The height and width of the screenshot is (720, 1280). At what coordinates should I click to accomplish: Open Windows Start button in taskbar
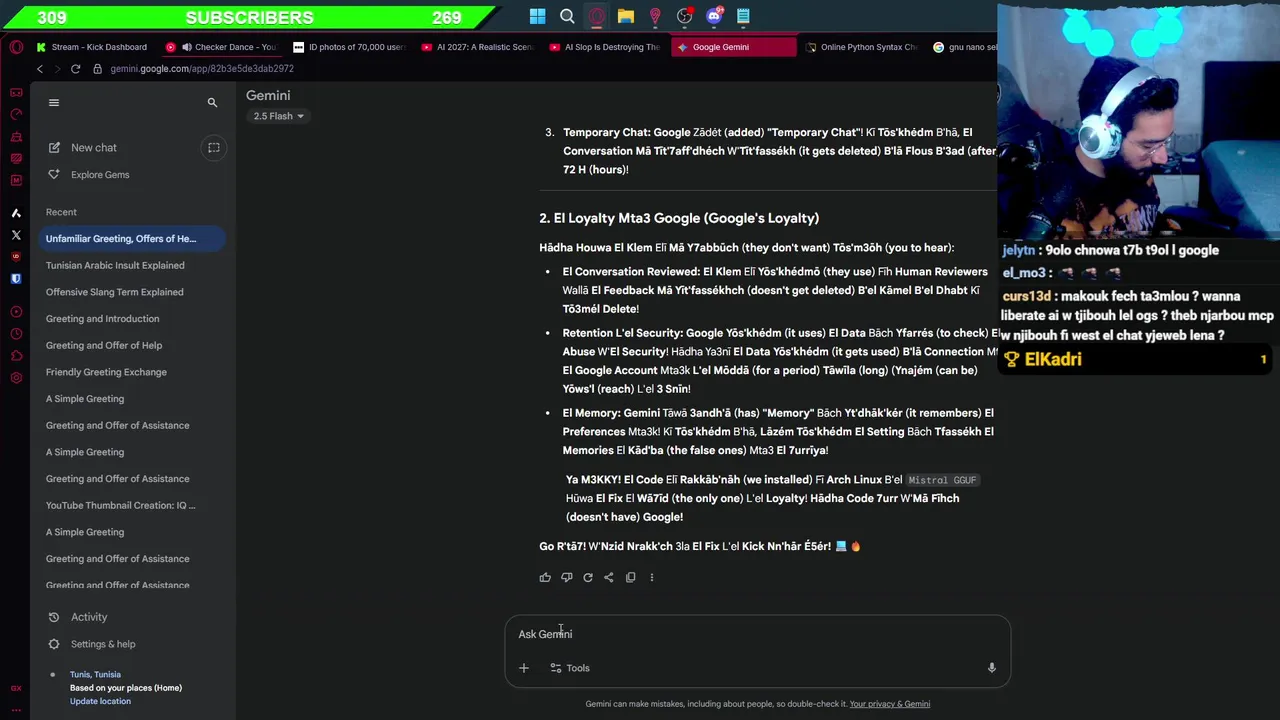538,16
